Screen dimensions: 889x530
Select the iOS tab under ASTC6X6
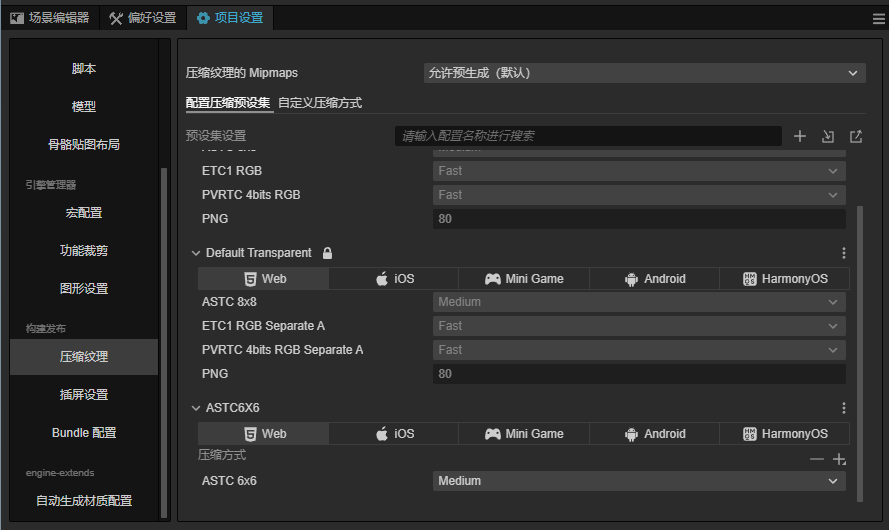(x=394, y=434)
